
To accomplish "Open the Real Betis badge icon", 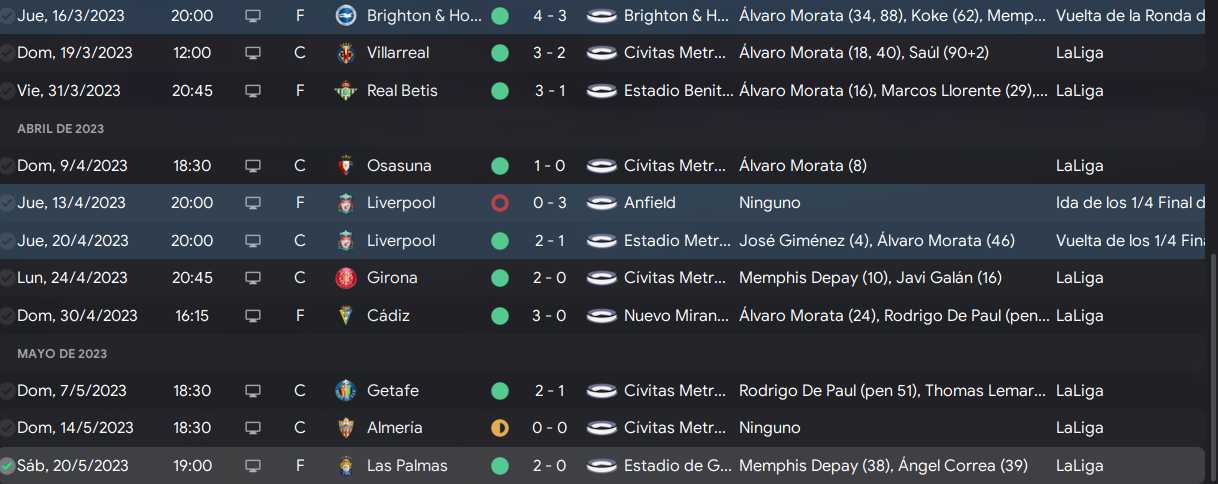I will click(345, 91).
